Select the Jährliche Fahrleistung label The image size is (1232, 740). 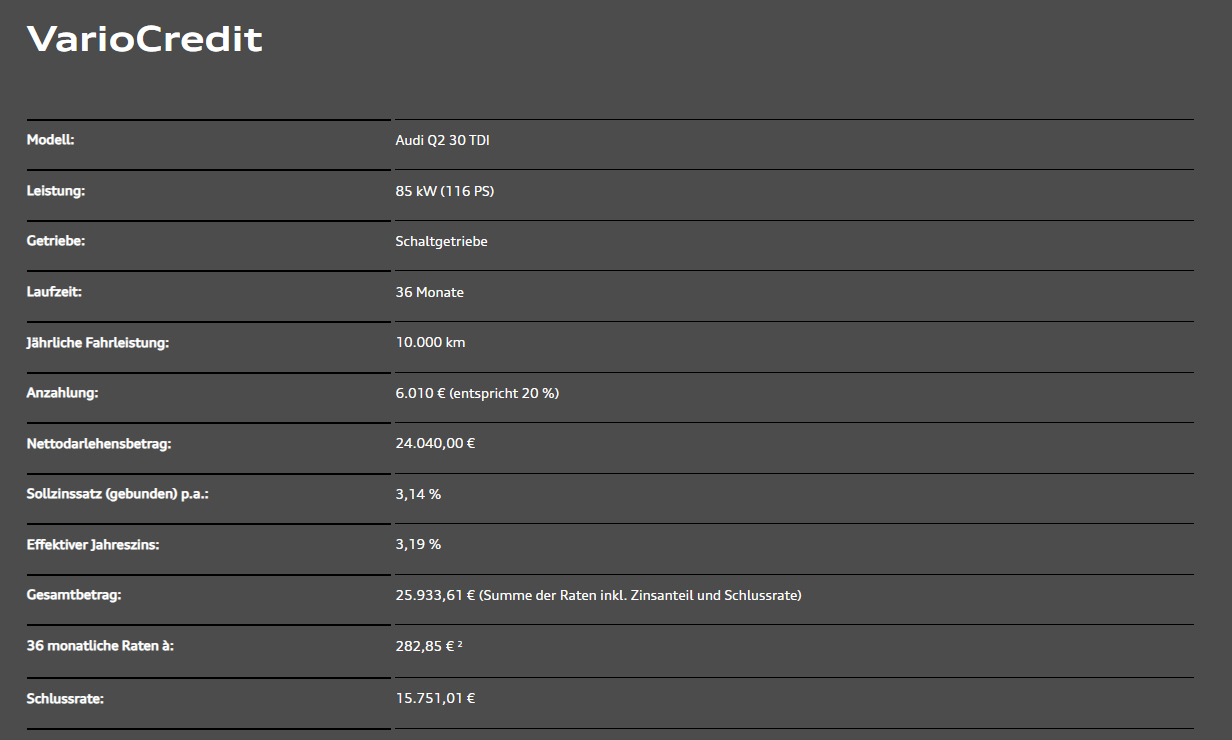point(98,342)
